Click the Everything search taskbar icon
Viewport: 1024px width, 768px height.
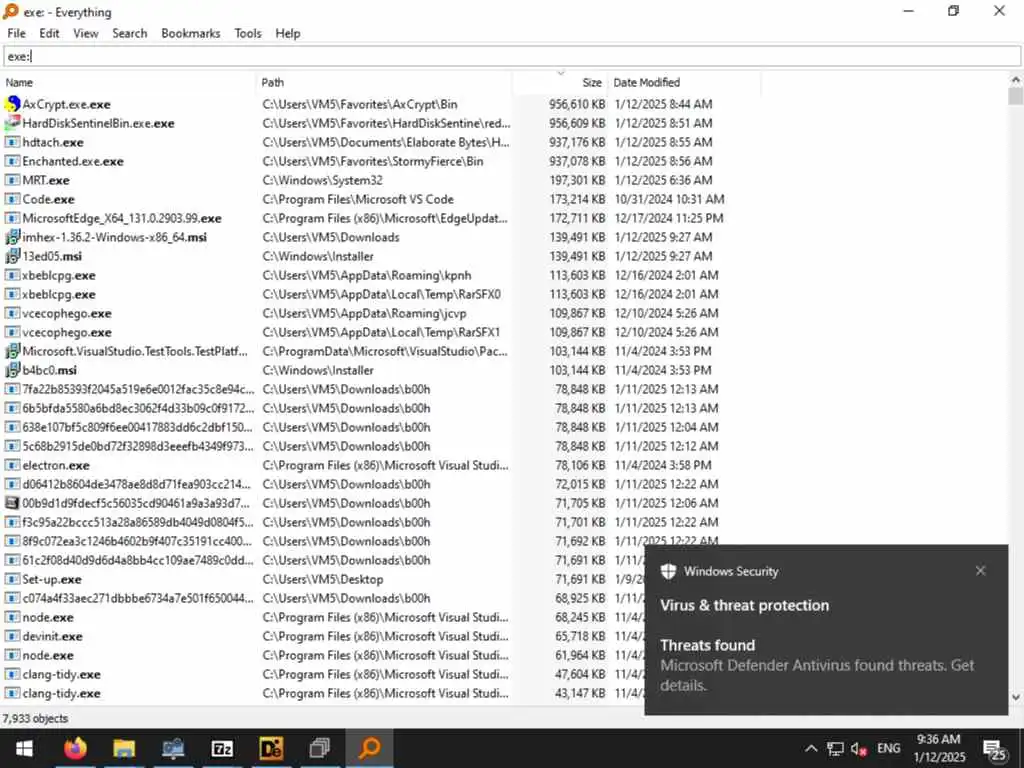coord(370,748)
